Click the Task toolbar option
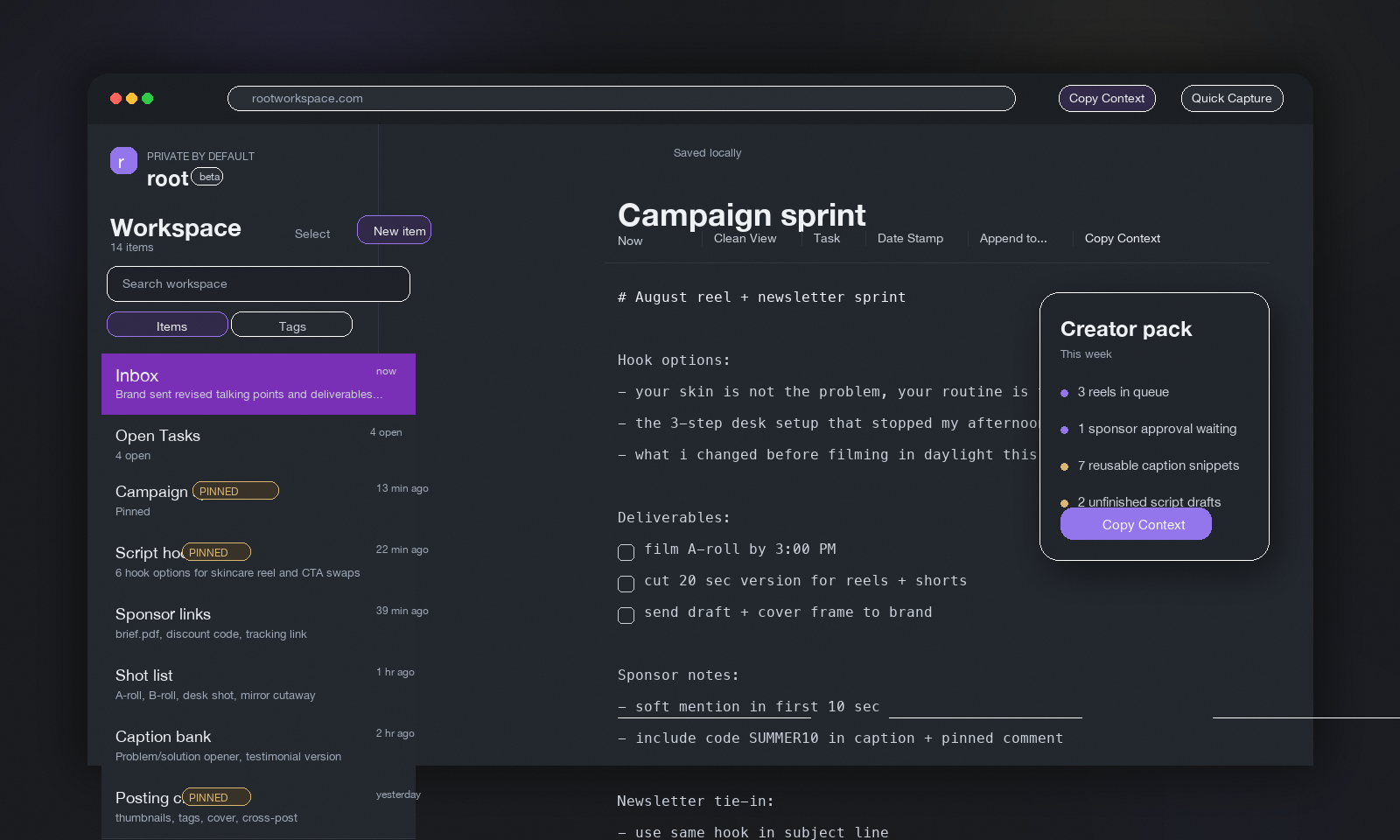This screenshot has height=840, width=1400. tap(826, 238)
